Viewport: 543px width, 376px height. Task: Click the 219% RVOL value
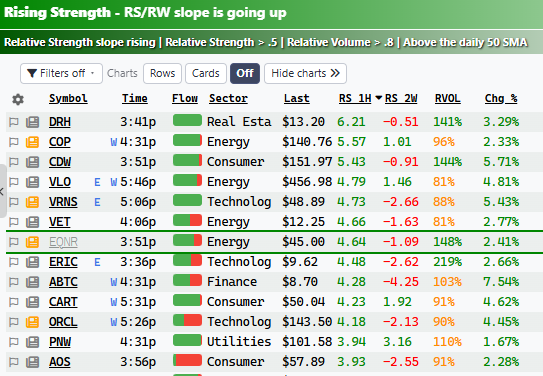click(447, 262)
